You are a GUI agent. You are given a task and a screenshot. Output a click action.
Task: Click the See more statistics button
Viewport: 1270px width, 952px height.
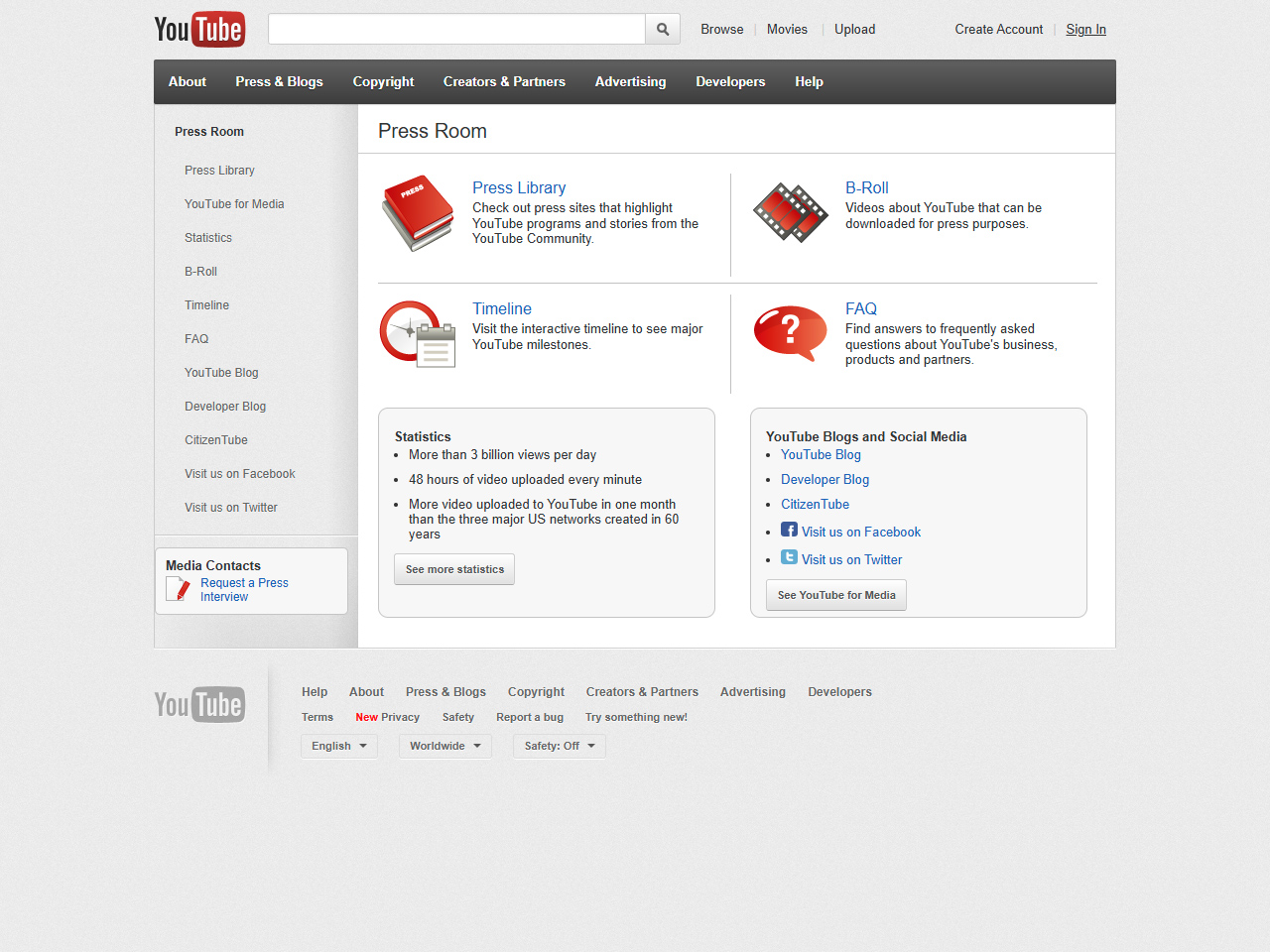[454, 569]
